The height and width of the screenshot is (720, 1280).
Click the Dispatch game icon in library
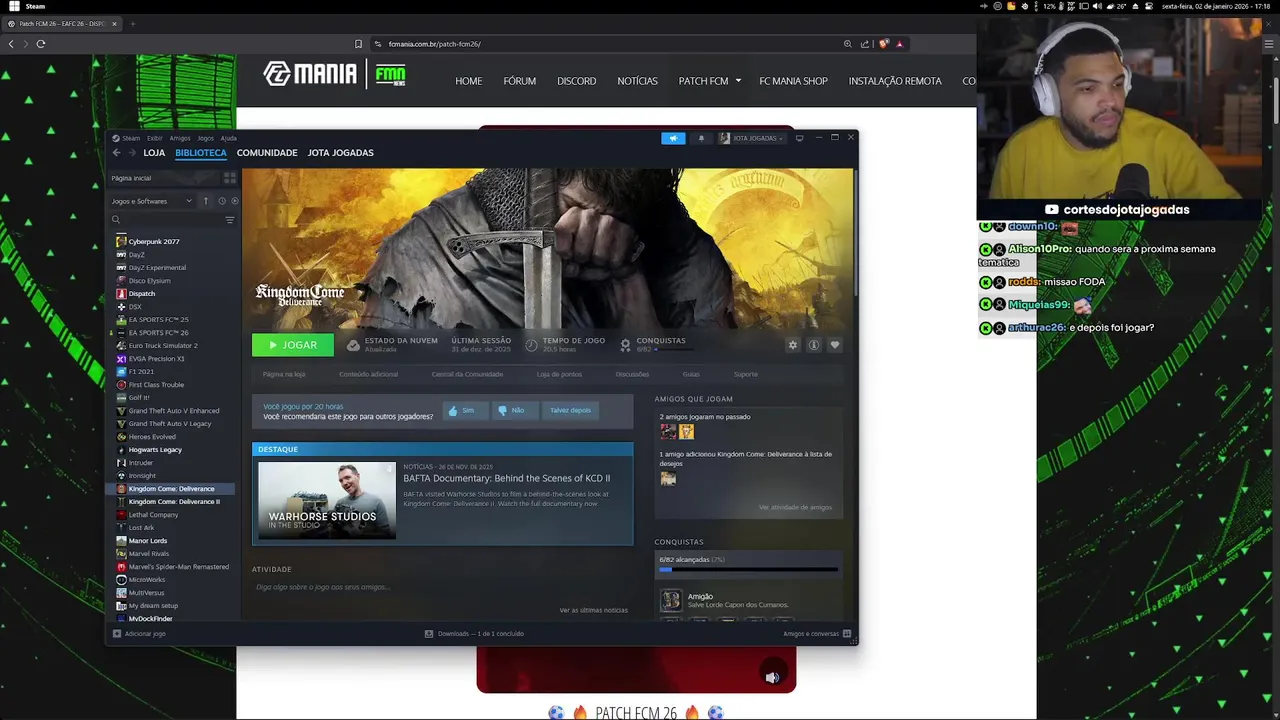point(121,294)
